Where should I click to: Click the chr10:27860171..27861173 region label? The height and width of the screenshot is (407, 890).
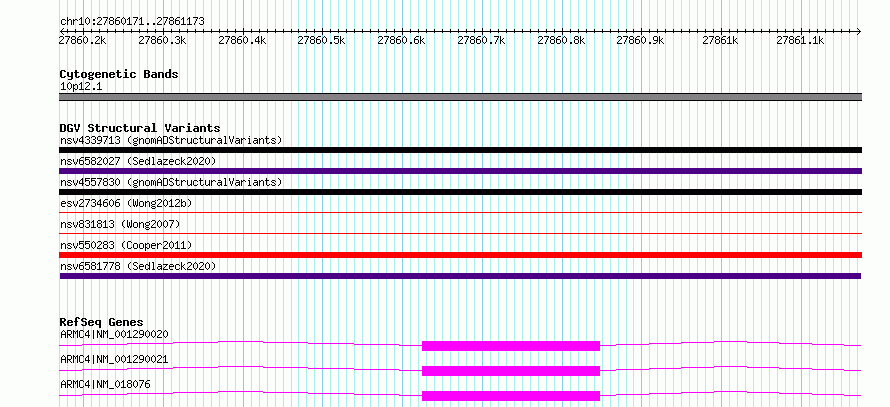click(132, 22)
